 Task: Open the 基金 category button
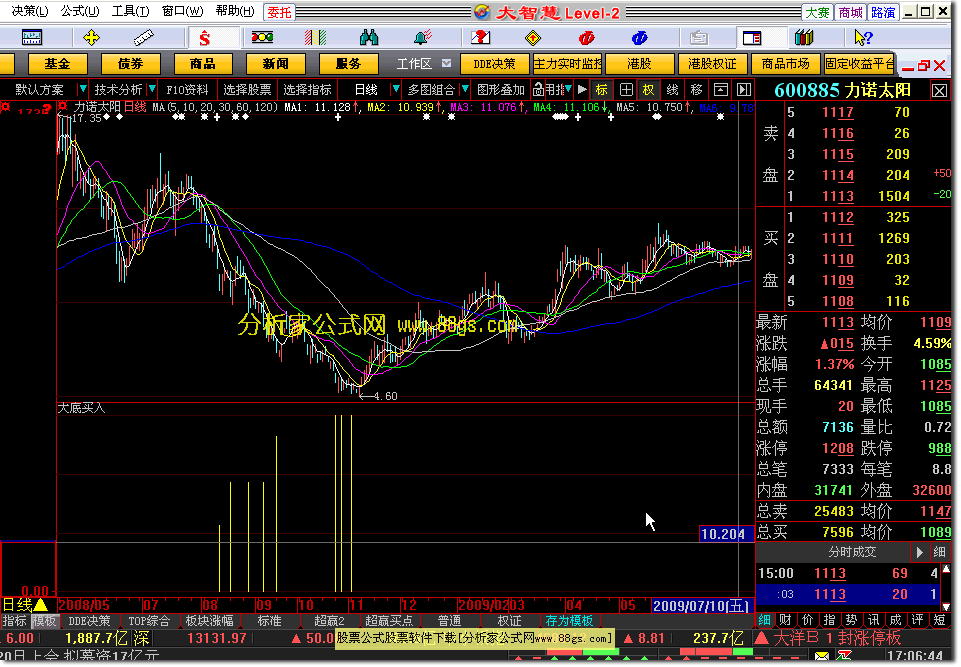57,64
